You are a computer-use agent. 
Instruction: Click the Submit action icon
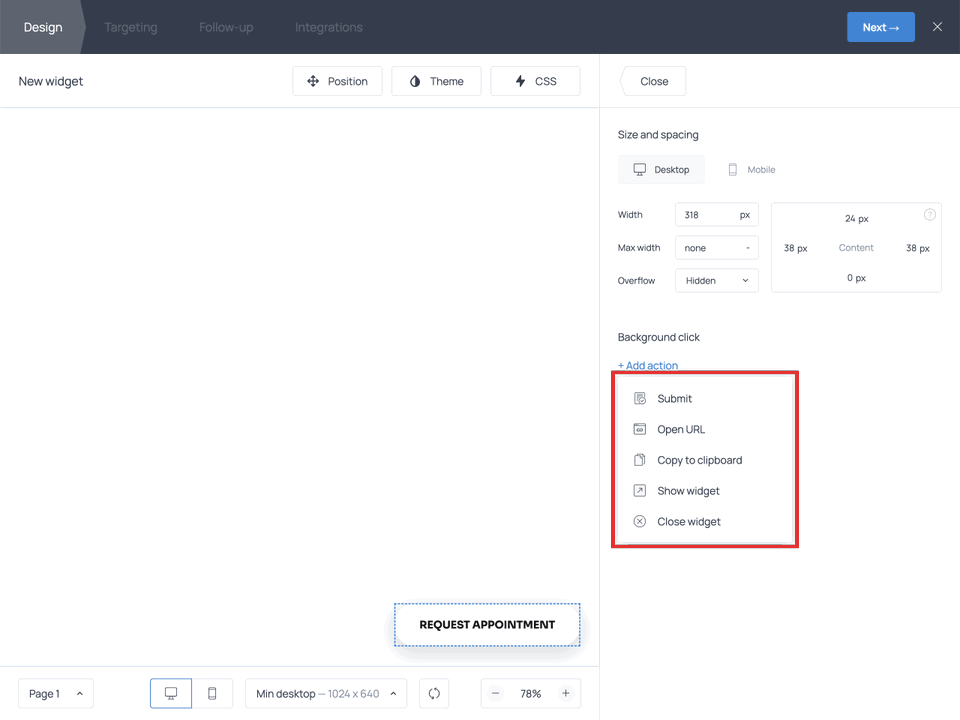[640, 399]
